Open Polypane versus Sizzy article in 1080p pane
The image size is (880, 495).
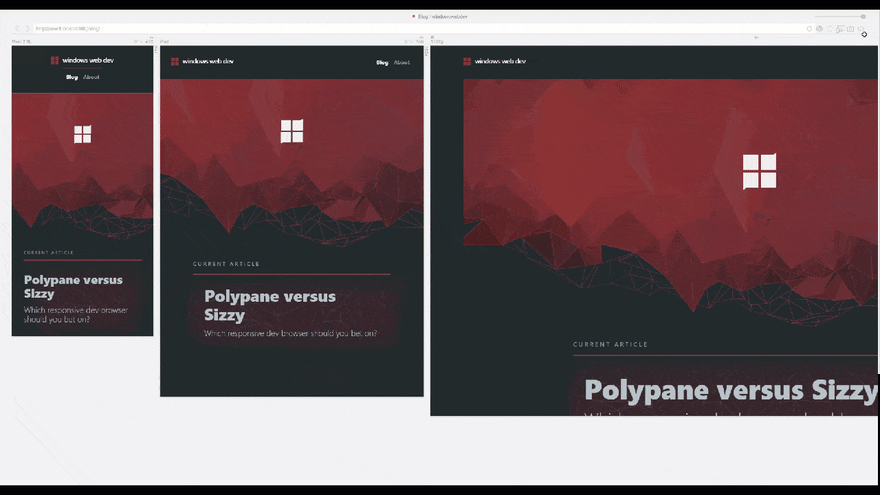point(730,390)
